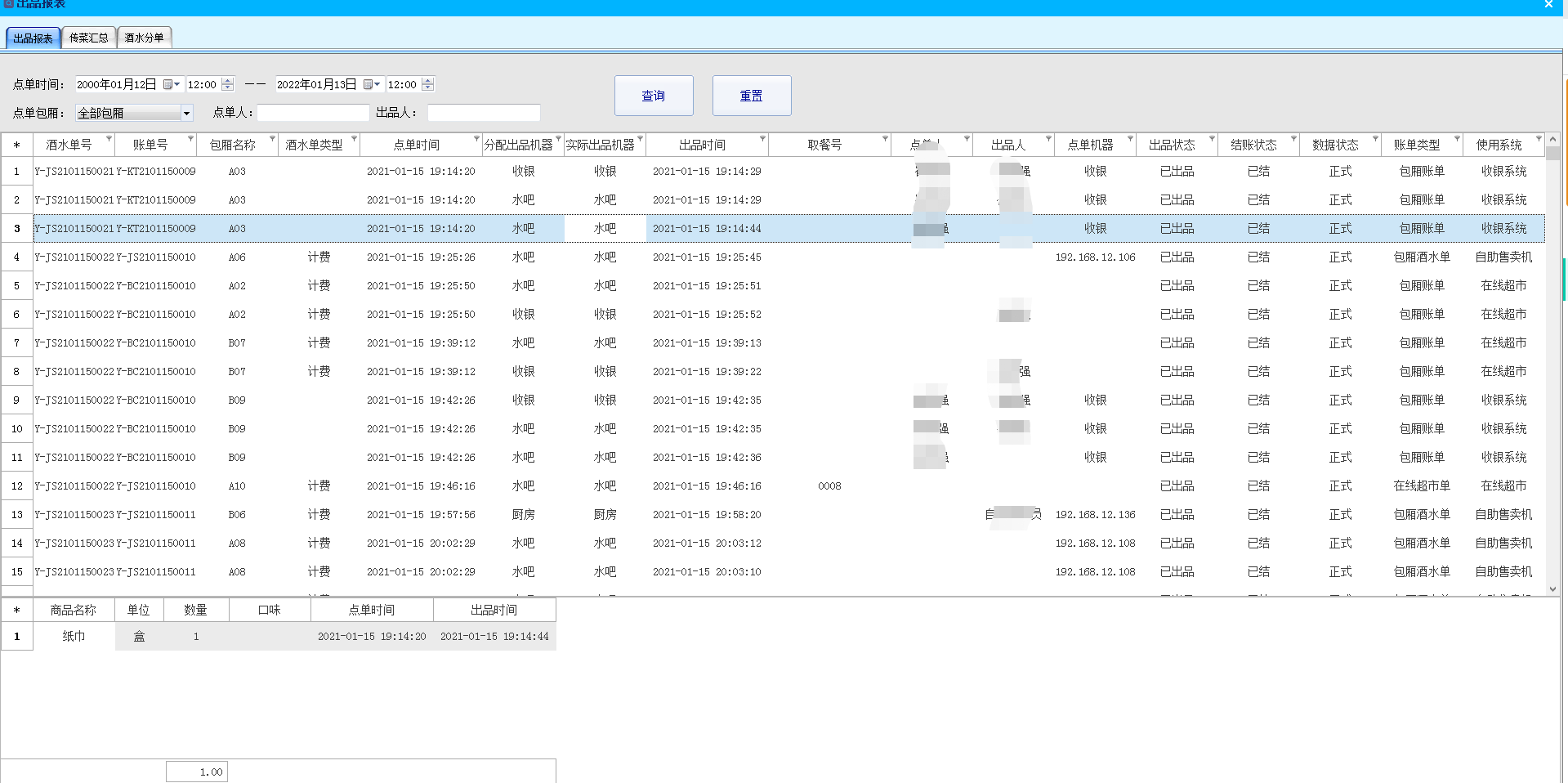Open the end date calendar dropdown
Screen dimensions: 1568x783
click(372, 84)
